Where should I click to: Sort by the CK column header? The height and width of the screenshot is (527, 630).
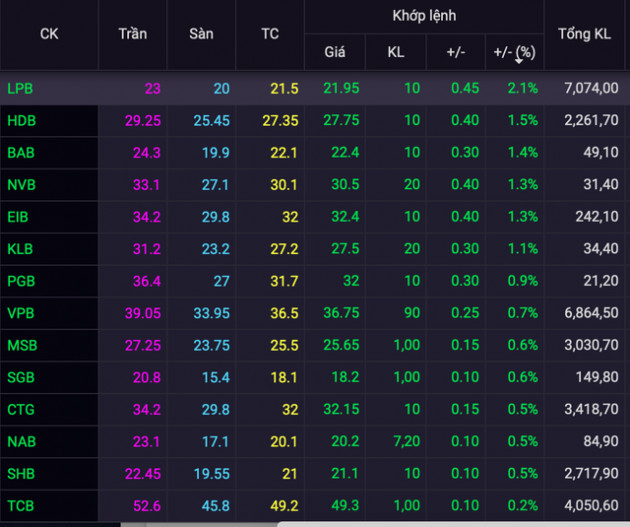[49, 34]
